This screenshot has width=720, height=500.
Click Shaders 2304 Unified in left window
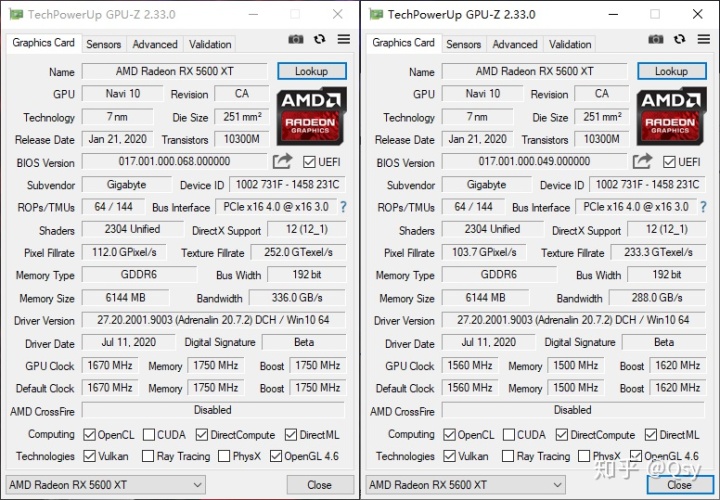[133, 229]
